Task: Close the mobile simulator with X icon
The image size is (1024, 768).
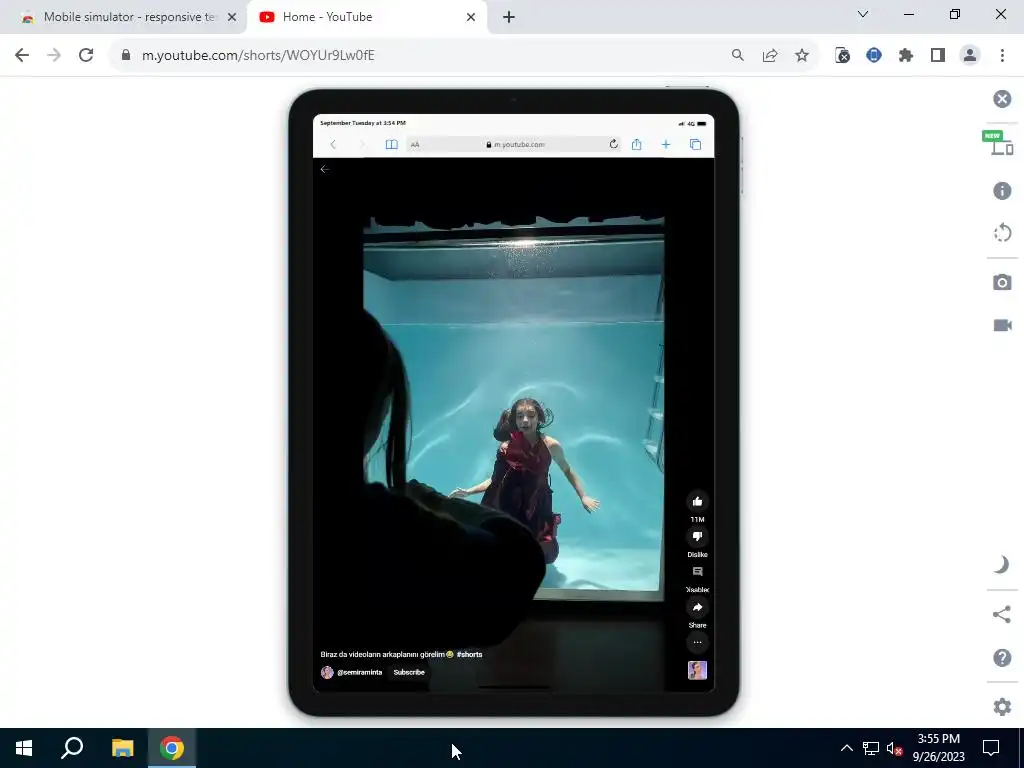Action: 1002,99
